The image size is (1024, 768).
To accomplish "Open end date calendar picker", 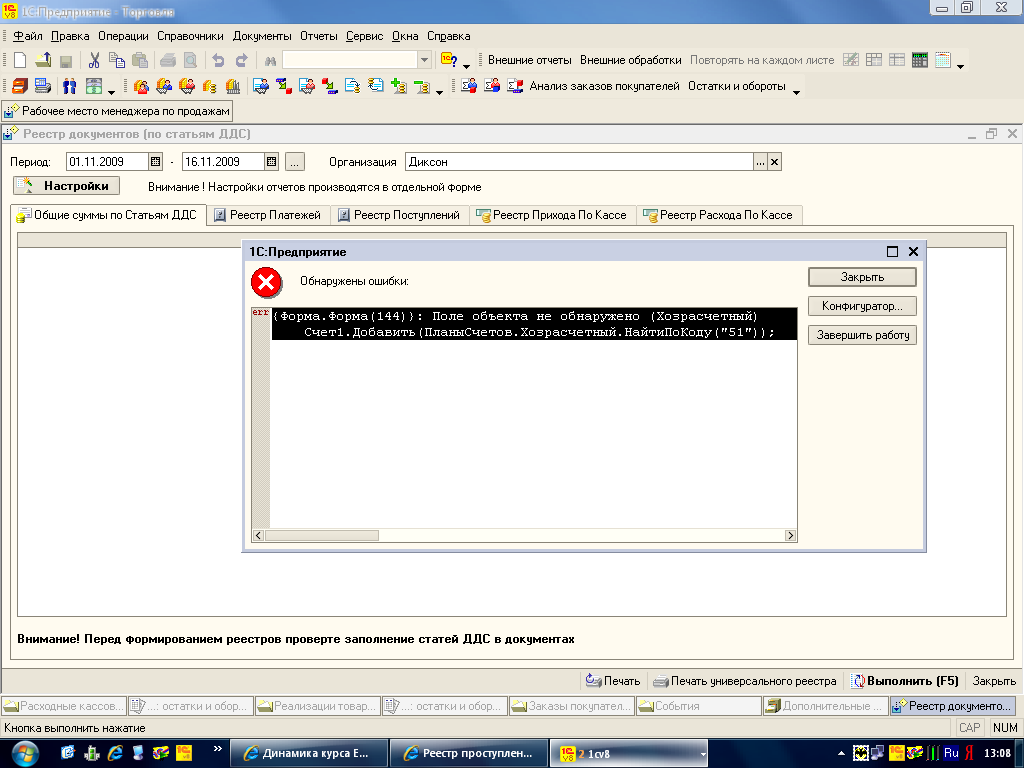I will point(272,161).
